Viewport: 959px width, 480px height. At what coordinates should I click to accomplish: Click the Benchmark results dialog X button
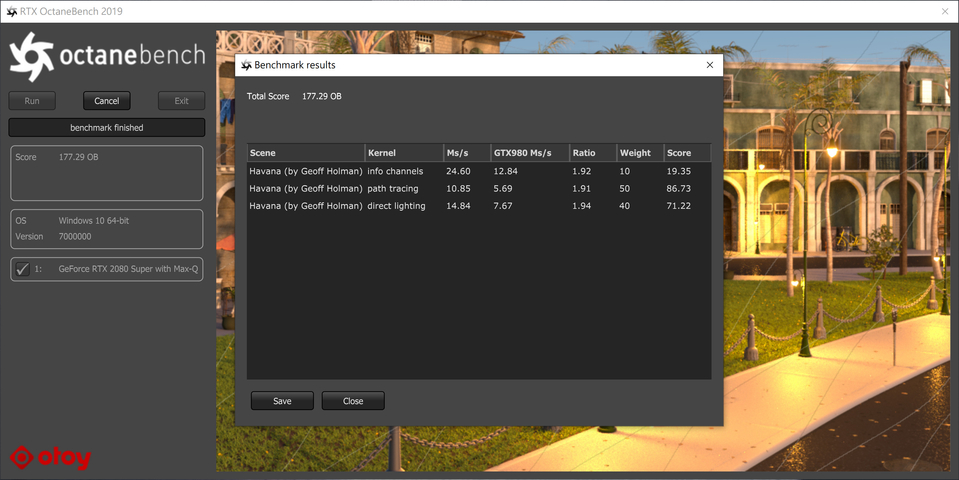[709, 65]
